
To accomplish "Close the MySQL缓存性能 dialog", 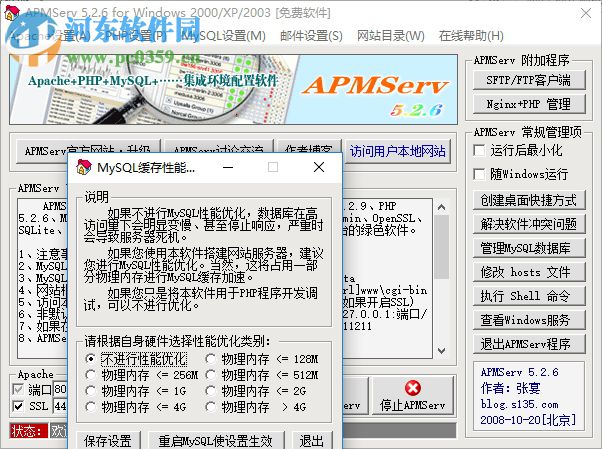I will [319, 167].
